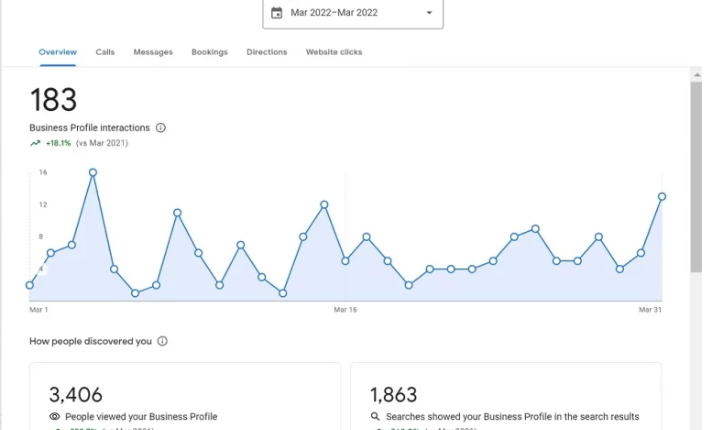The height and width of the screenshot is (430, 712).
Task: Expand date range using dropdown arrow
Action: pyautogui.click(x=429, y=13)
